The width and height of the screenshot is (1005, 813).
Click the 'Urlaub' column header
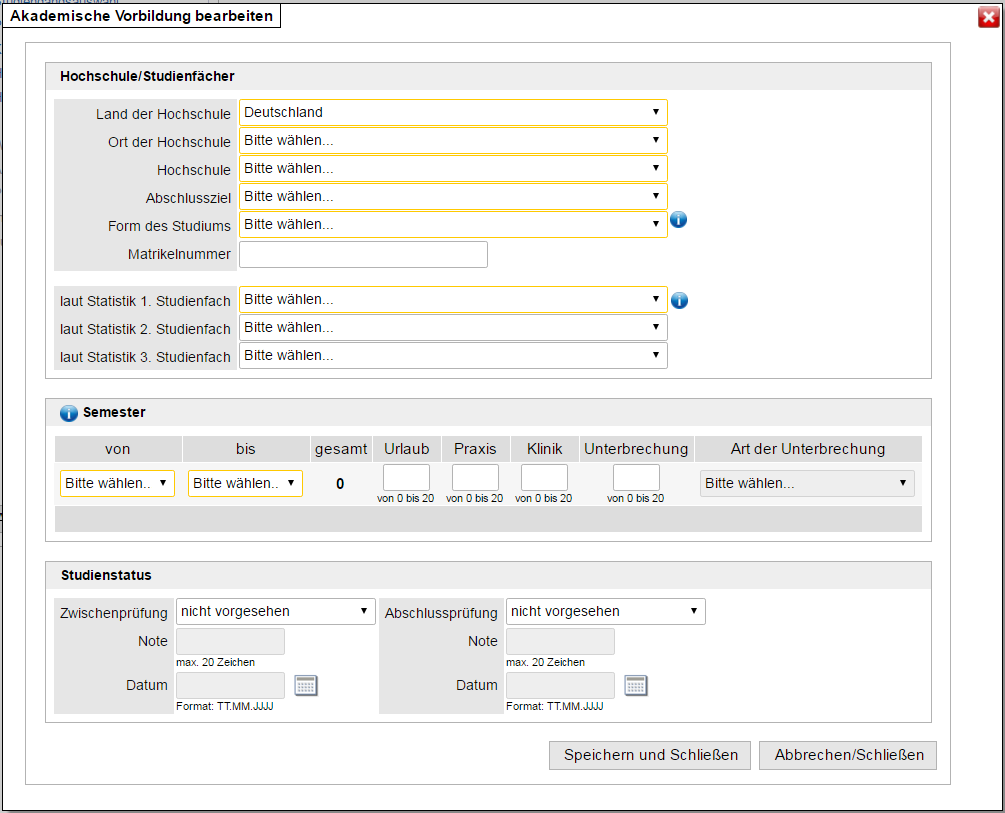point(406,449)
